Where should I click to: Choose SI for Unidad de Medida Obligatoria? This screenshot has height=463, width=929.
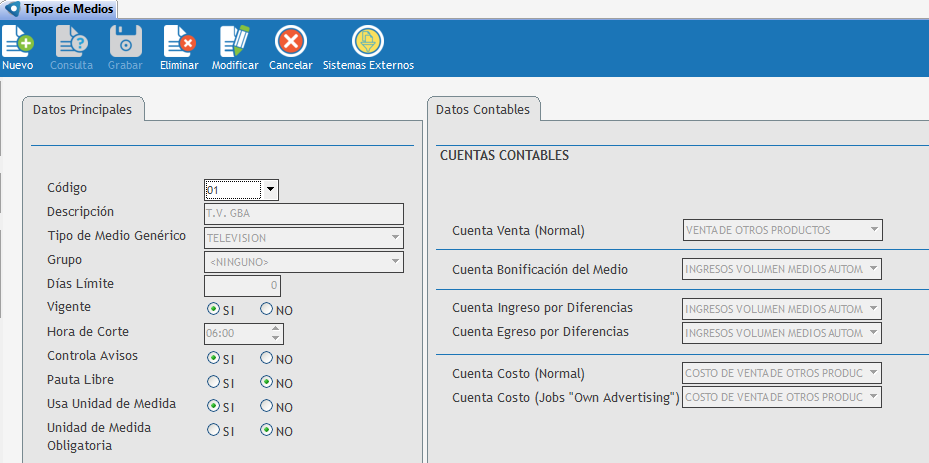(213, 430)
